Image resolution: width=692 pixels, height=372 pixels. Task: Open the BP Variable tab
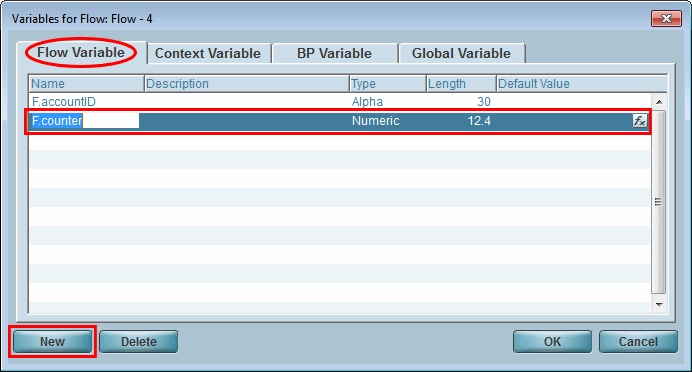[x=335, y=53]
